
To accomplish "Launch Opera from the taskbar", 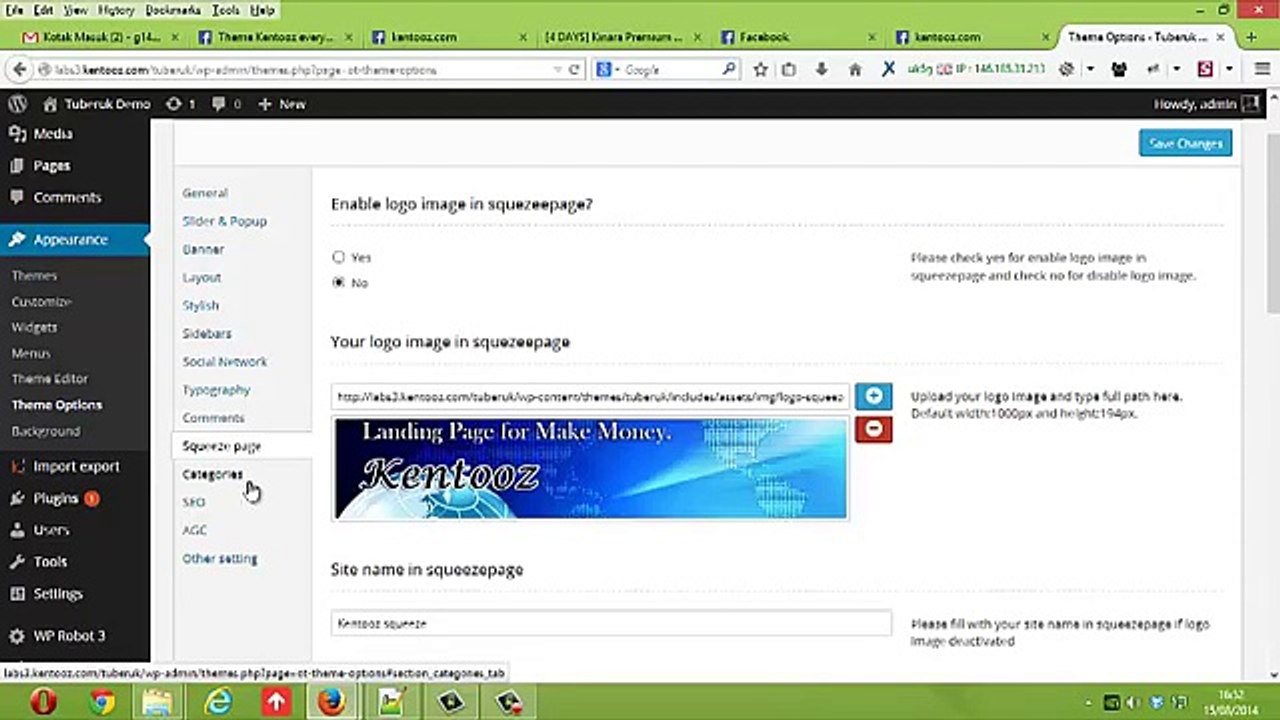I will click(x=43, y=702).
